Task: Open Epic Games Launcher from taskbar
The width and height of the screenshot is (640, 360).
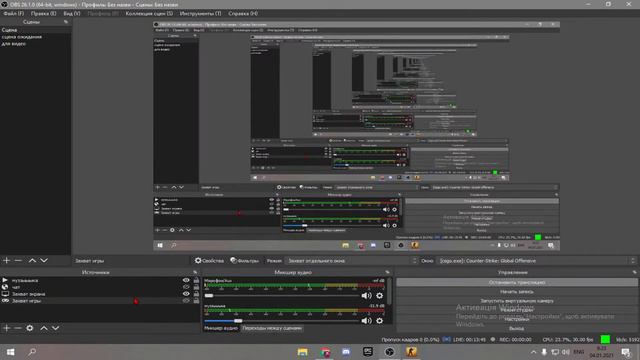Action: click(x=368, y=352)
